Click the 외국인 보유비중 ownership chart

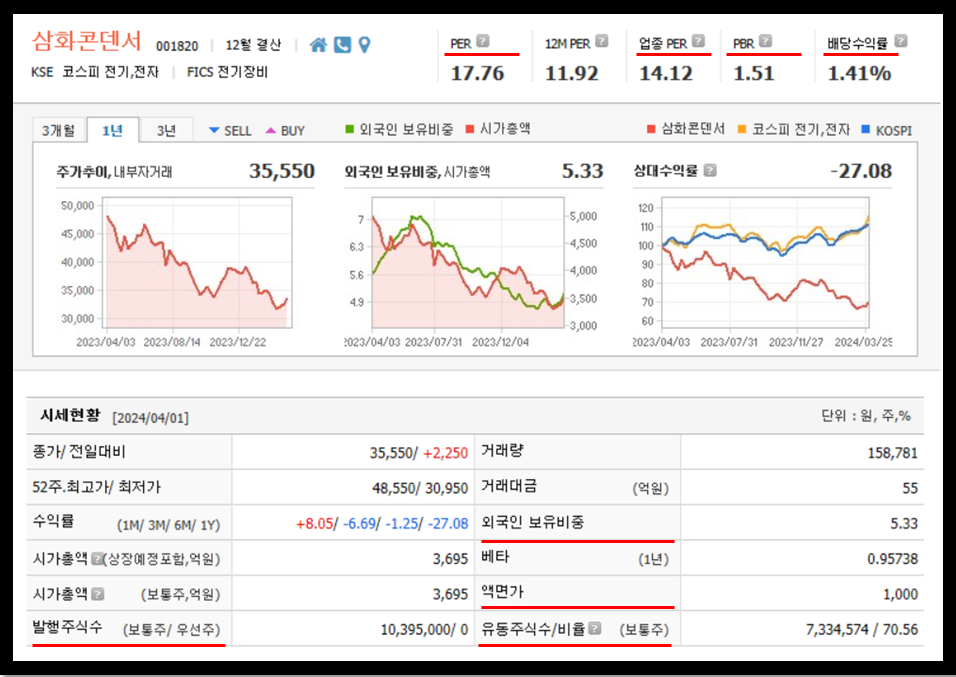468,262
